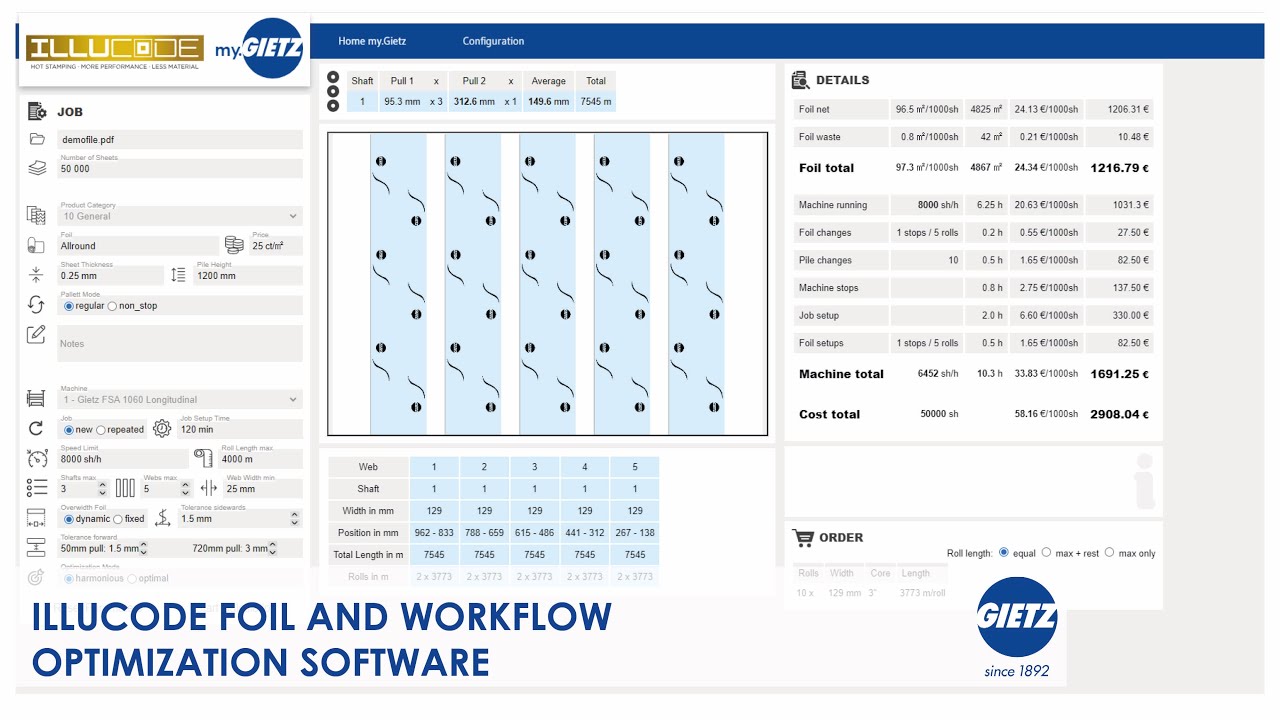
Task: Click the notes pencil icon
Action: tap(37, 334)
